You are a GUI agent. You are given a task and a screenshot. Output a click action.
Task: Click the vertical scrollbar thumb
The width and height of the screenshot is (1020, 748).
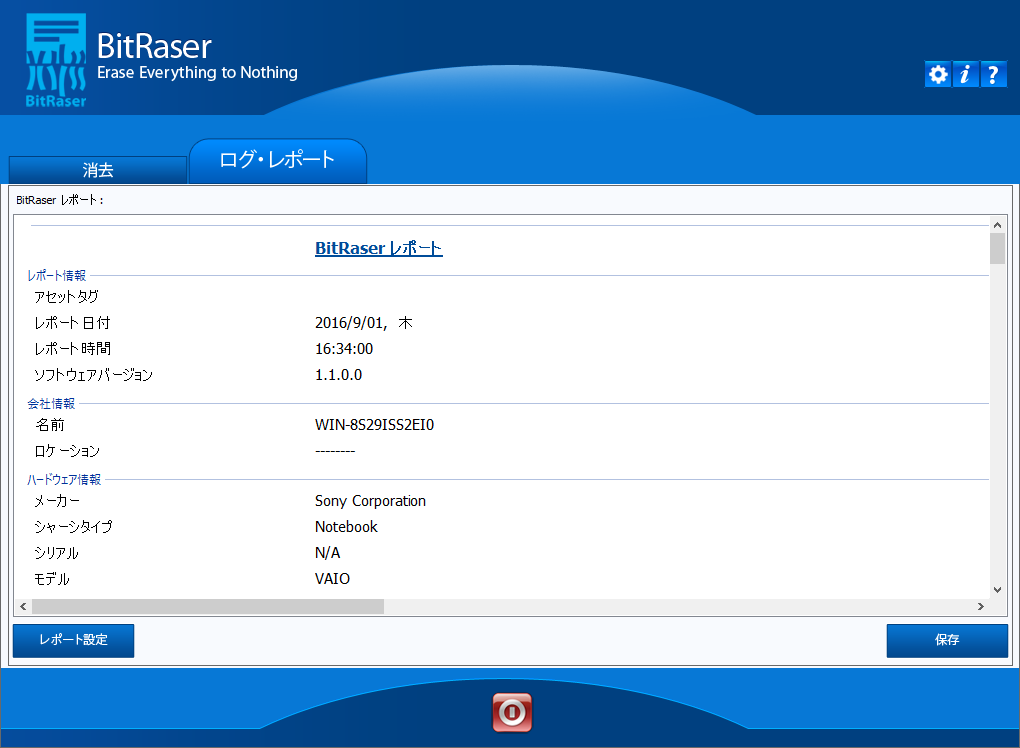996,248
